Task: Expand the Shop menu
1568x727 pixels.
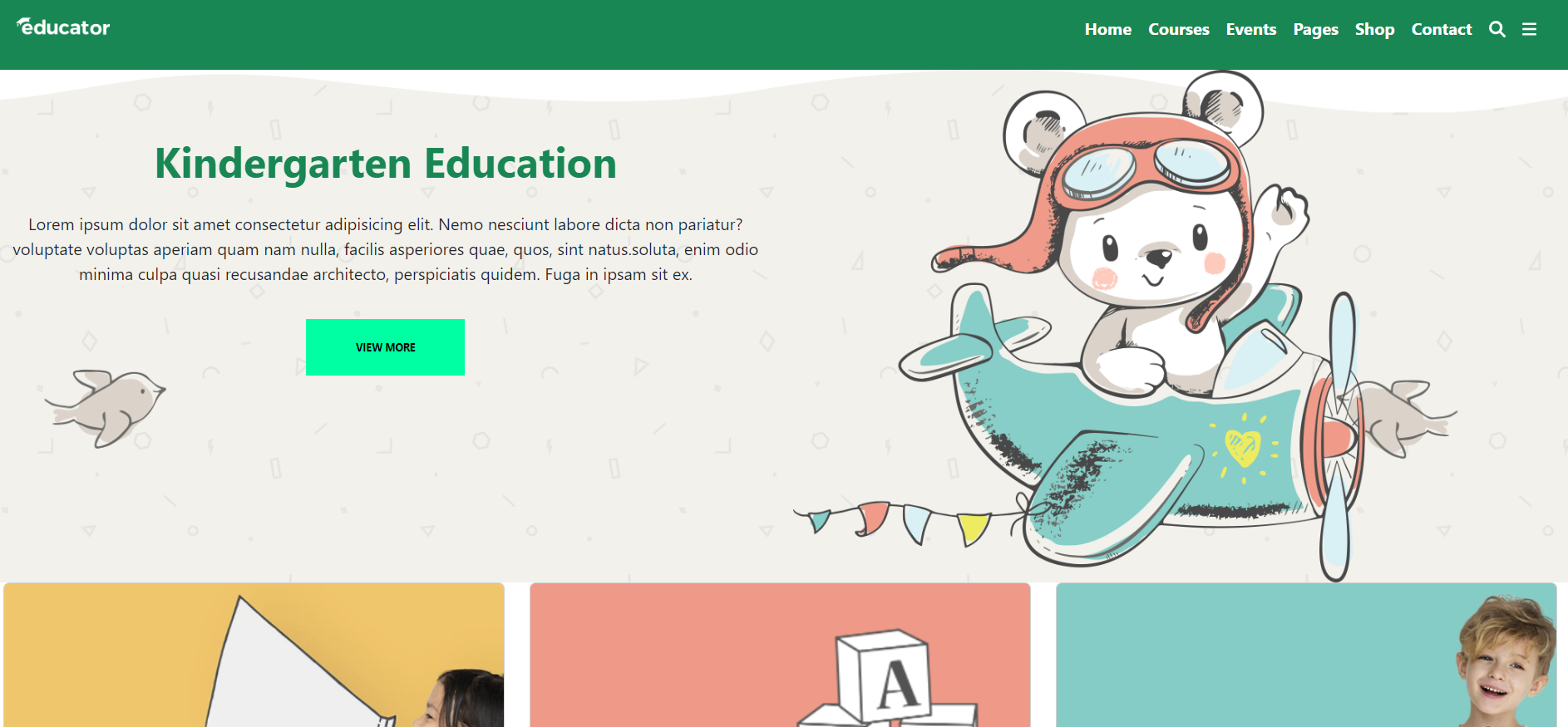Action: (1374, 29)
